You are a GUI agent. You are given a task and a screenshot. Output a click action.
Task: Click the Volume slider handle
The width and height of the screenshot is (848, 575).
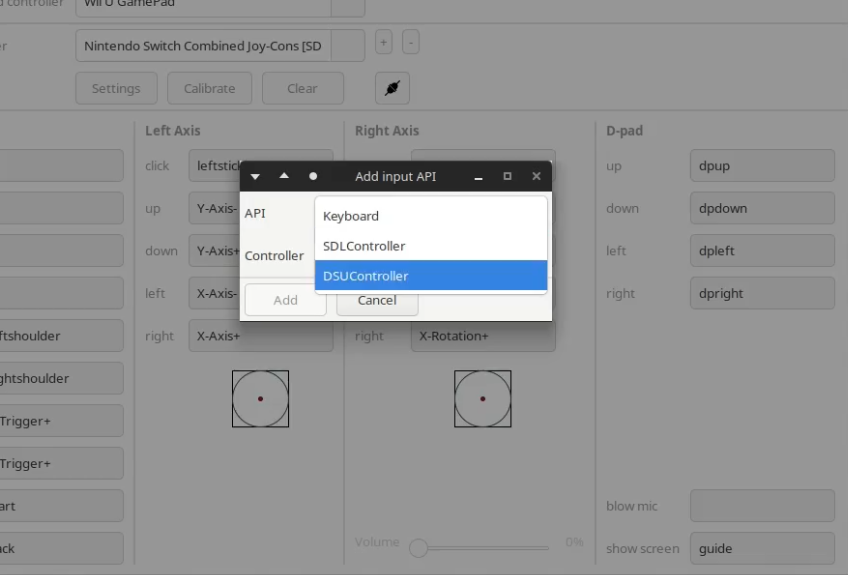click(419, 547)
